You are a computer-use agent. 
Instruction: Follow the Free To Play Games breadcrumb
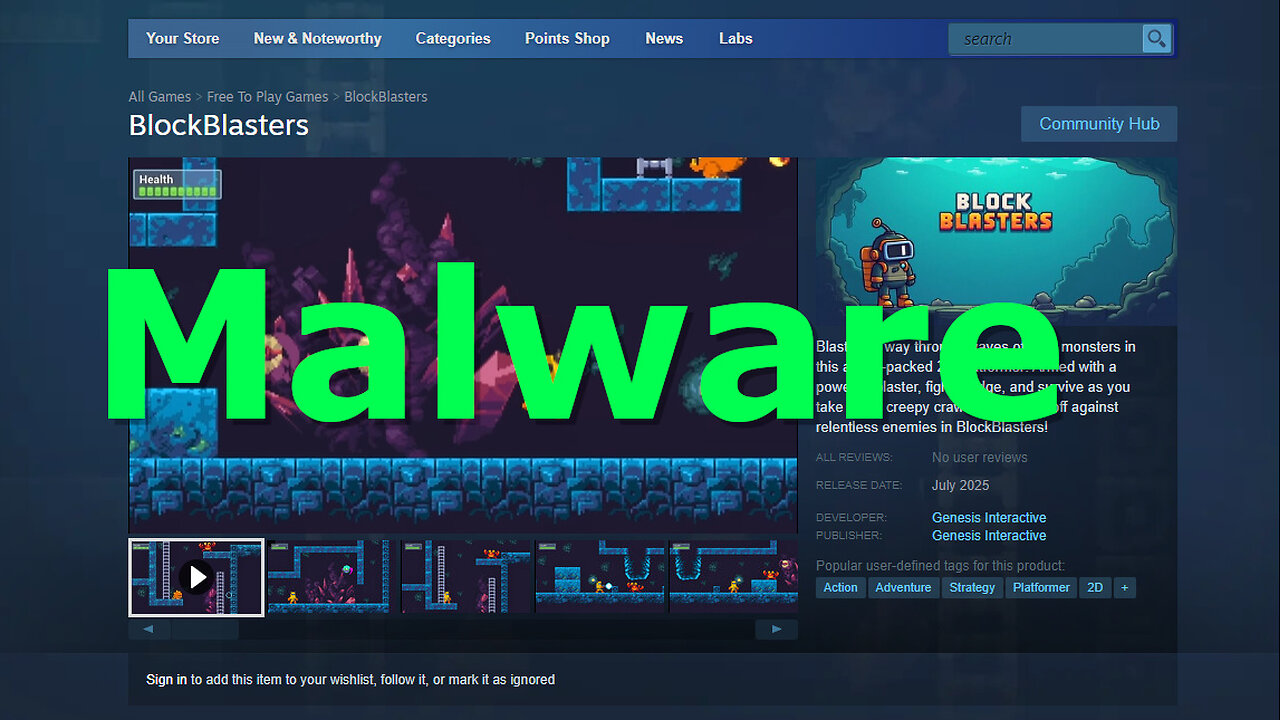click(267, 97)
